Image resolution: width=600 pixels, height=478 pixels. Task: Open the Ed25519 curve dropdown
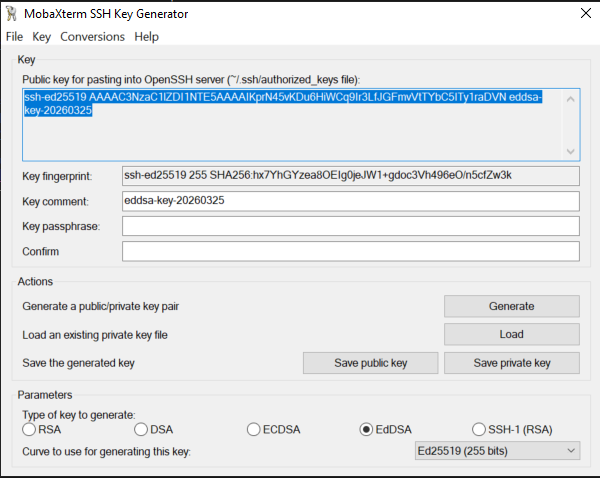pyautogui.click(x=497, y=451)
